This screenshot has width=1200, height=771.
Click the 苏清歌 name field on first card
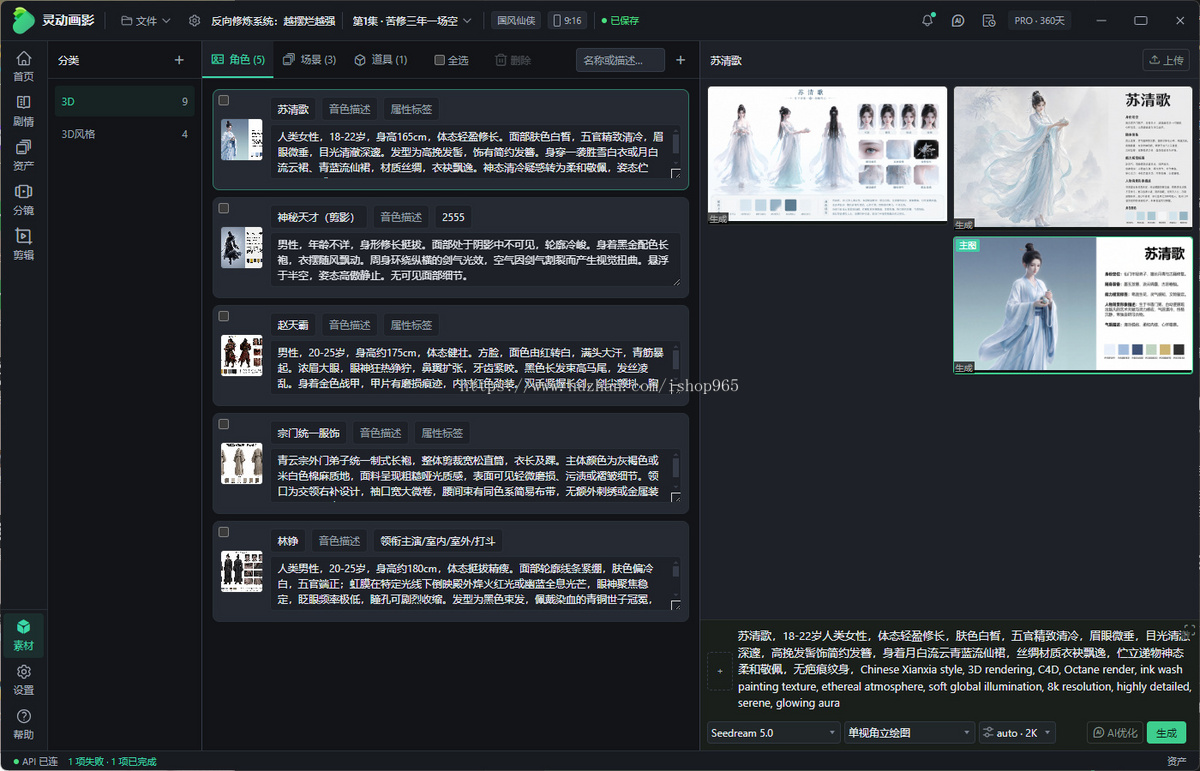(293, 109)
